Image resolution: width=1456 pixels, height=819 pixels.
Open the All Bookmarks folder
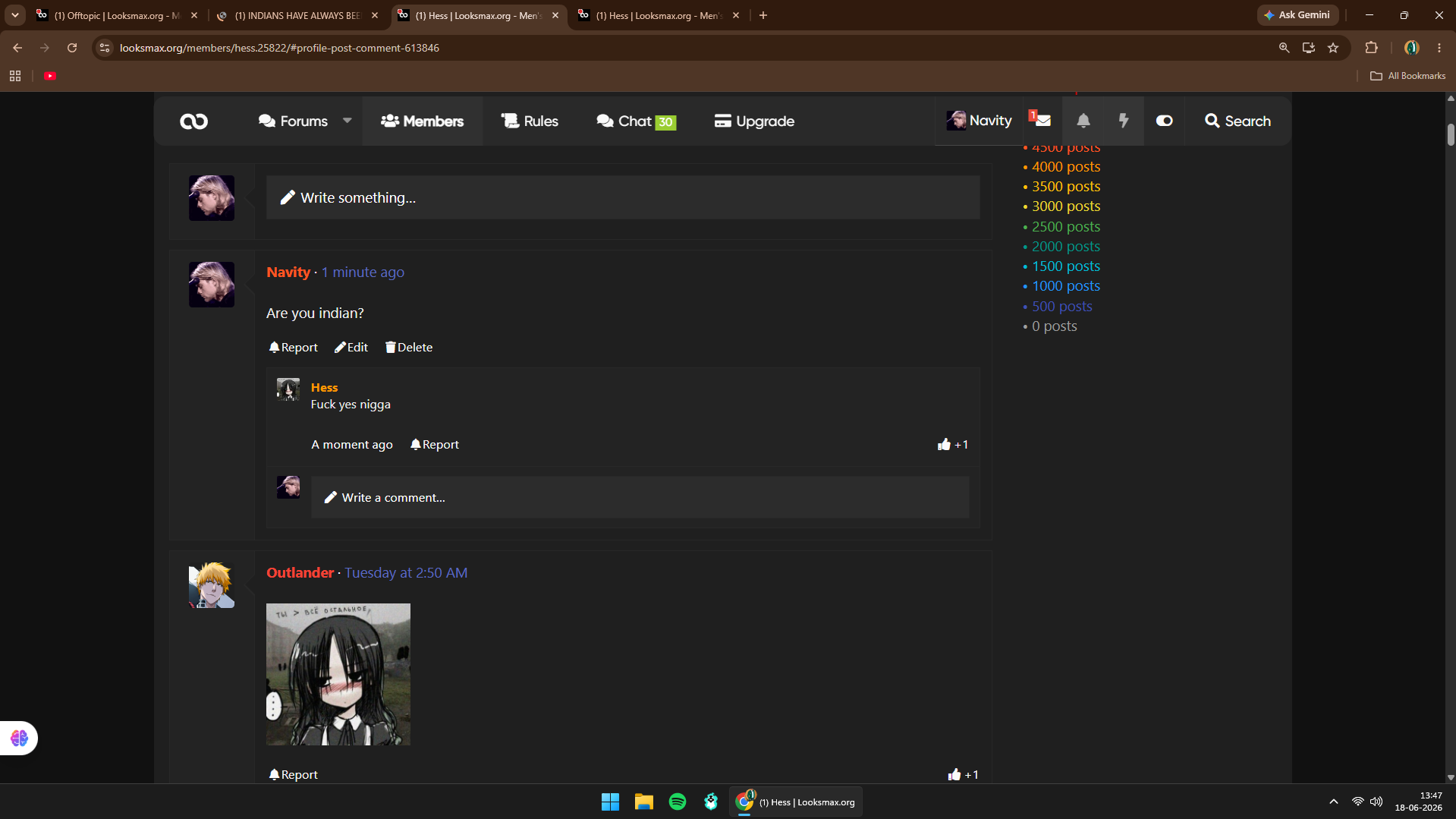(x=1408, y=76)
